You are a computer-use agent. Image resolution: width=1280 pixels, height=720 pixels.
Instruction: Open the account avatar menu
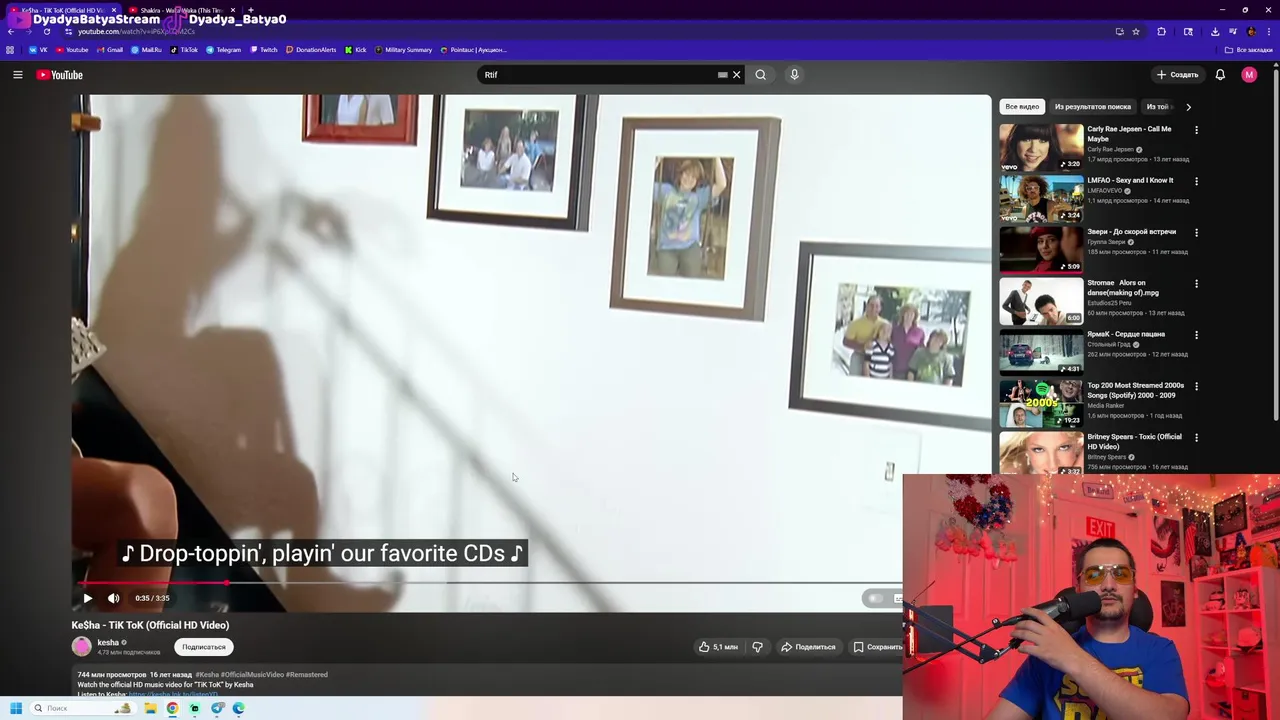1249,75
